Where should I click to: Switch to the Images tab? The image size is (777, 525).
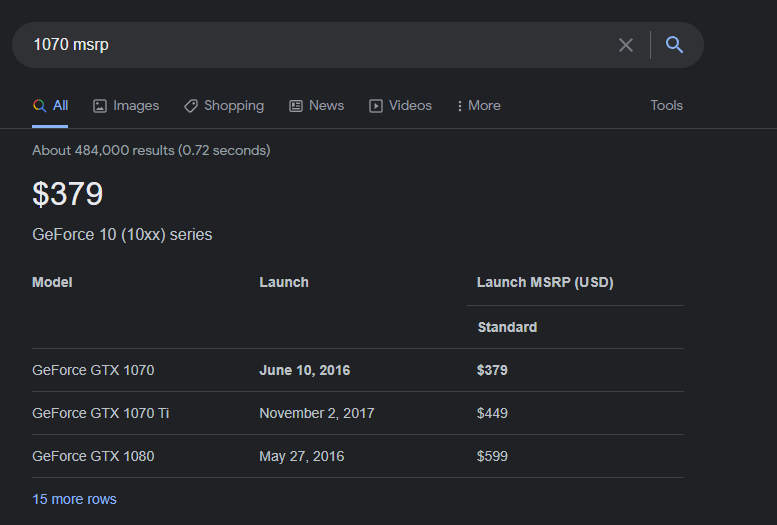[x=126, y=106]
